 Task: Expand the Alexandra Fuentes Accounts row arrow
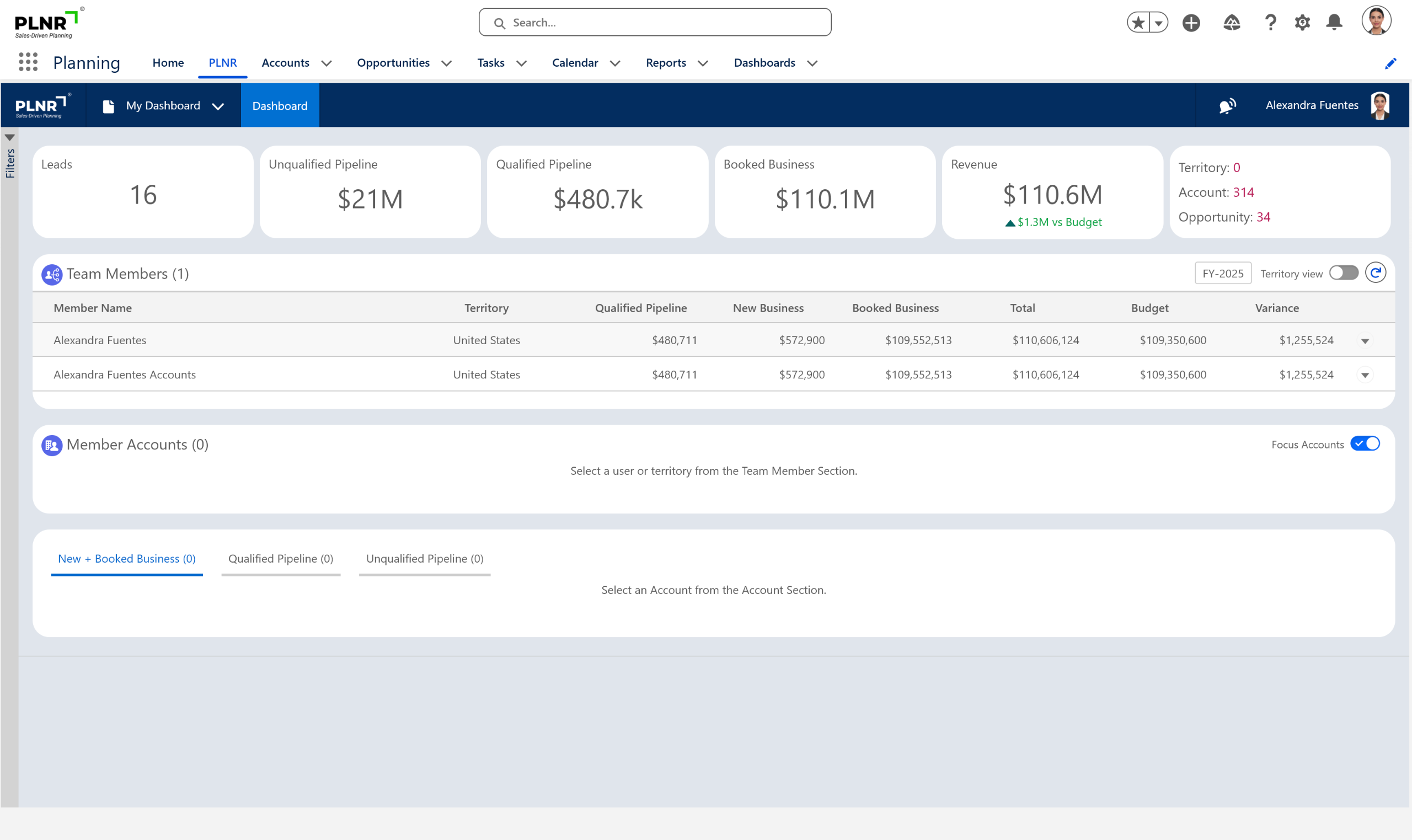[1365, 375]
